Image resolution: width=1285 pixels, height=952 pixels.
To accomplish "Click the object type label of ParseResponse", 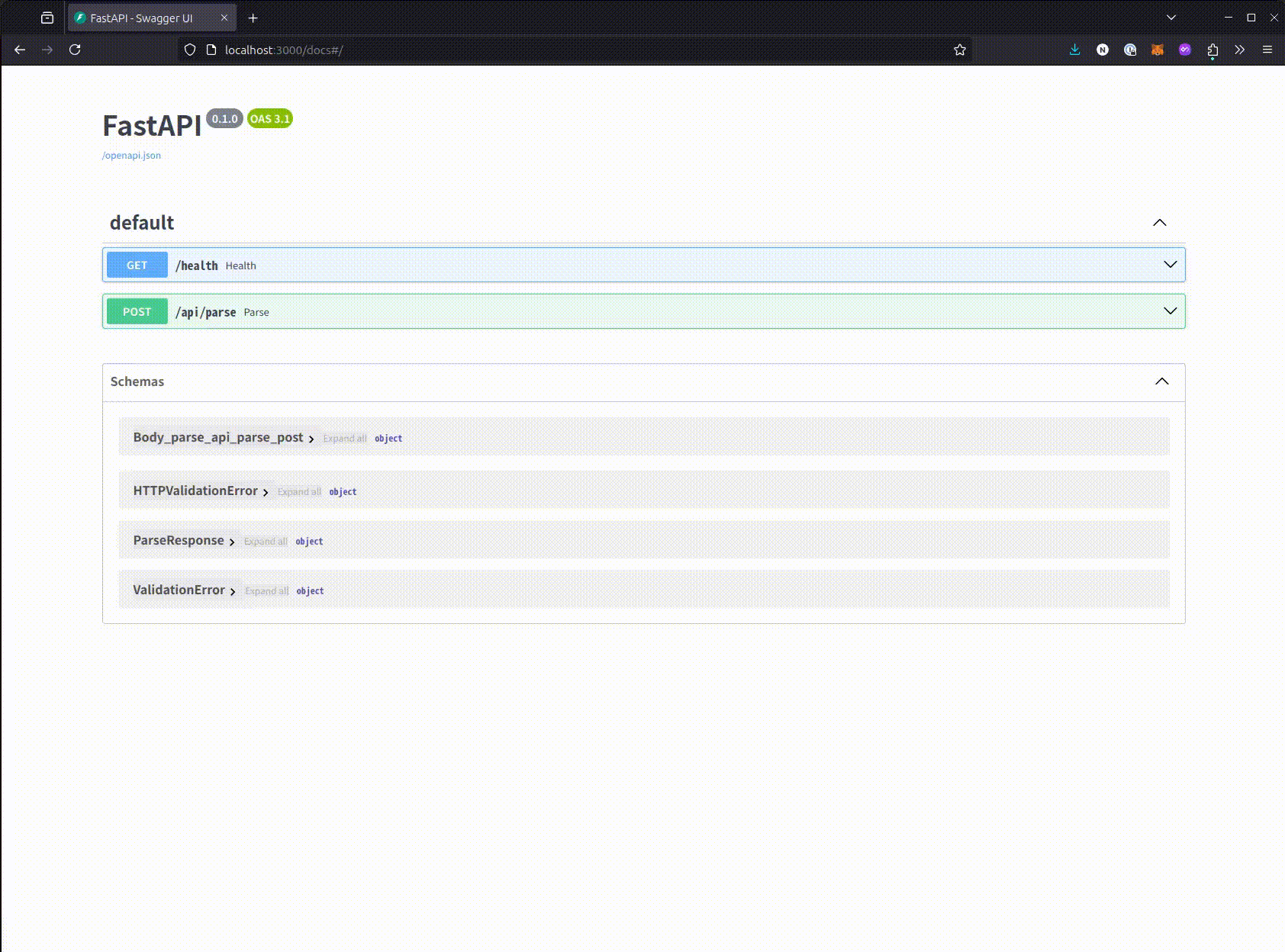I will [x=309, y=542].
